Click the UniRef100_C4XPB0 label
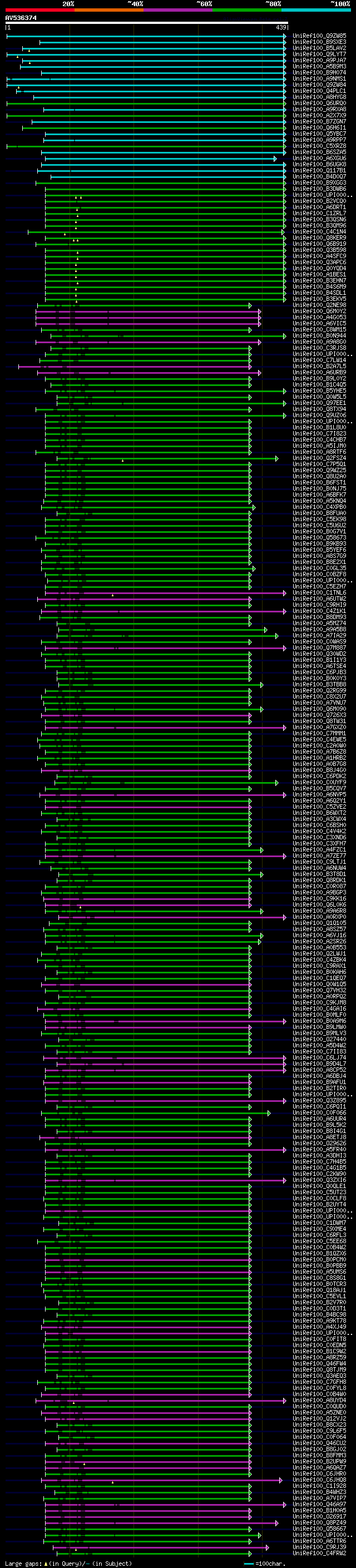 coord(319,507)
